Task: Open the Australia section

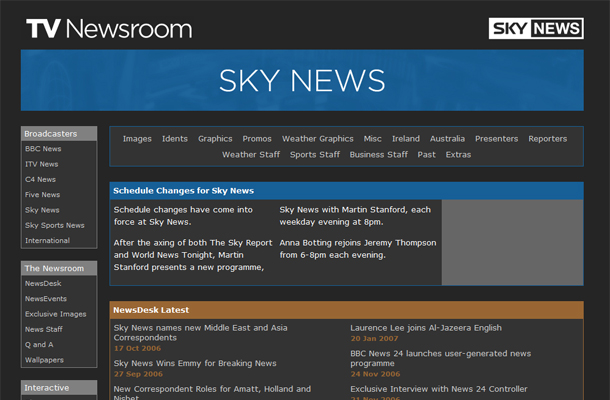Action: (447, 139)
